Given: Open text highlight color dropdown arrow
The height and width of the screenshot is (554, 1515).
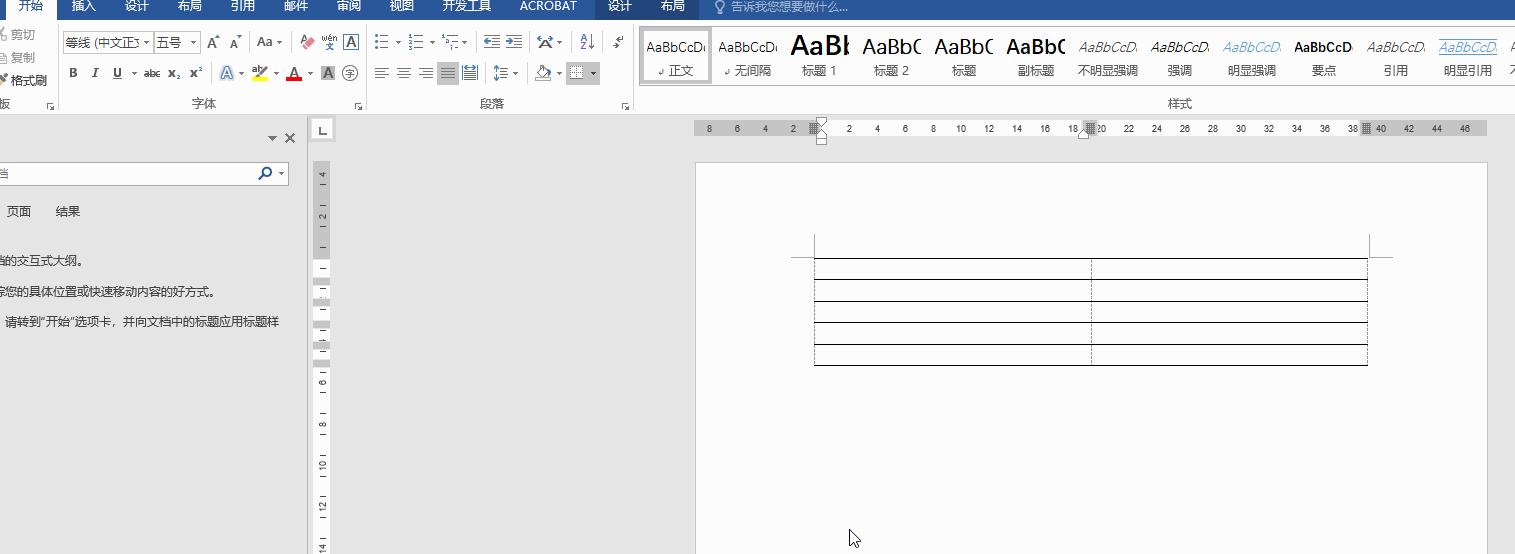Looking at the screenshot, I should 275,73.
